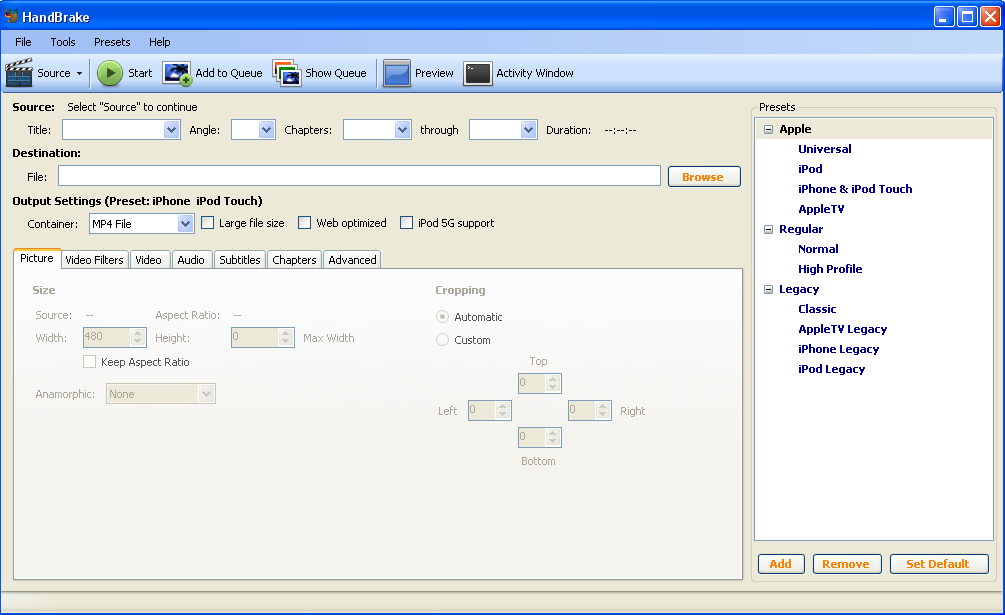Switch to the Video tab

coord(149,259)
